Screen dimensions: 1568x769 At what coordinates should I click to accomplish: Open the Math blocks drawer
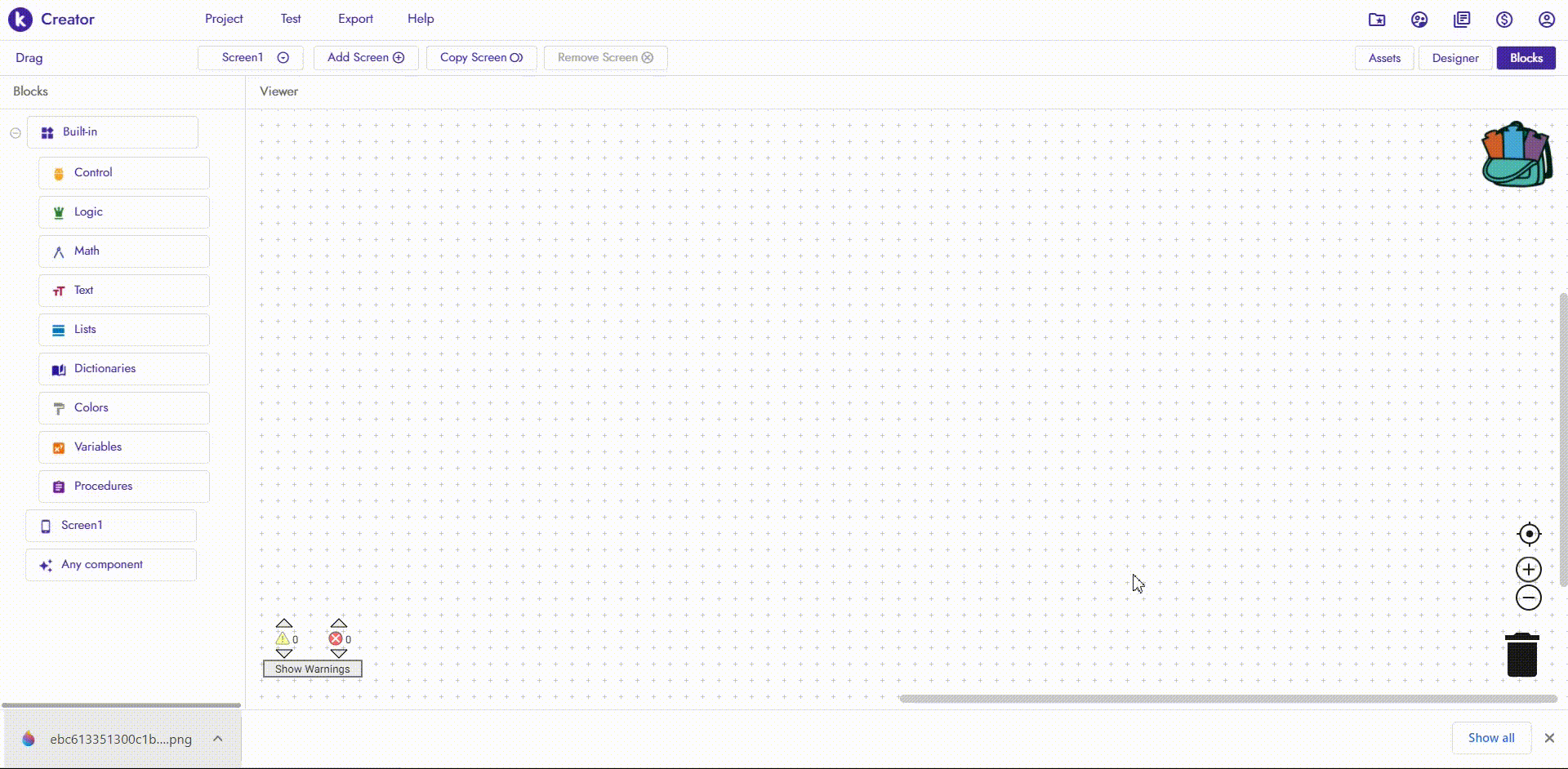(x=124, y=251)
